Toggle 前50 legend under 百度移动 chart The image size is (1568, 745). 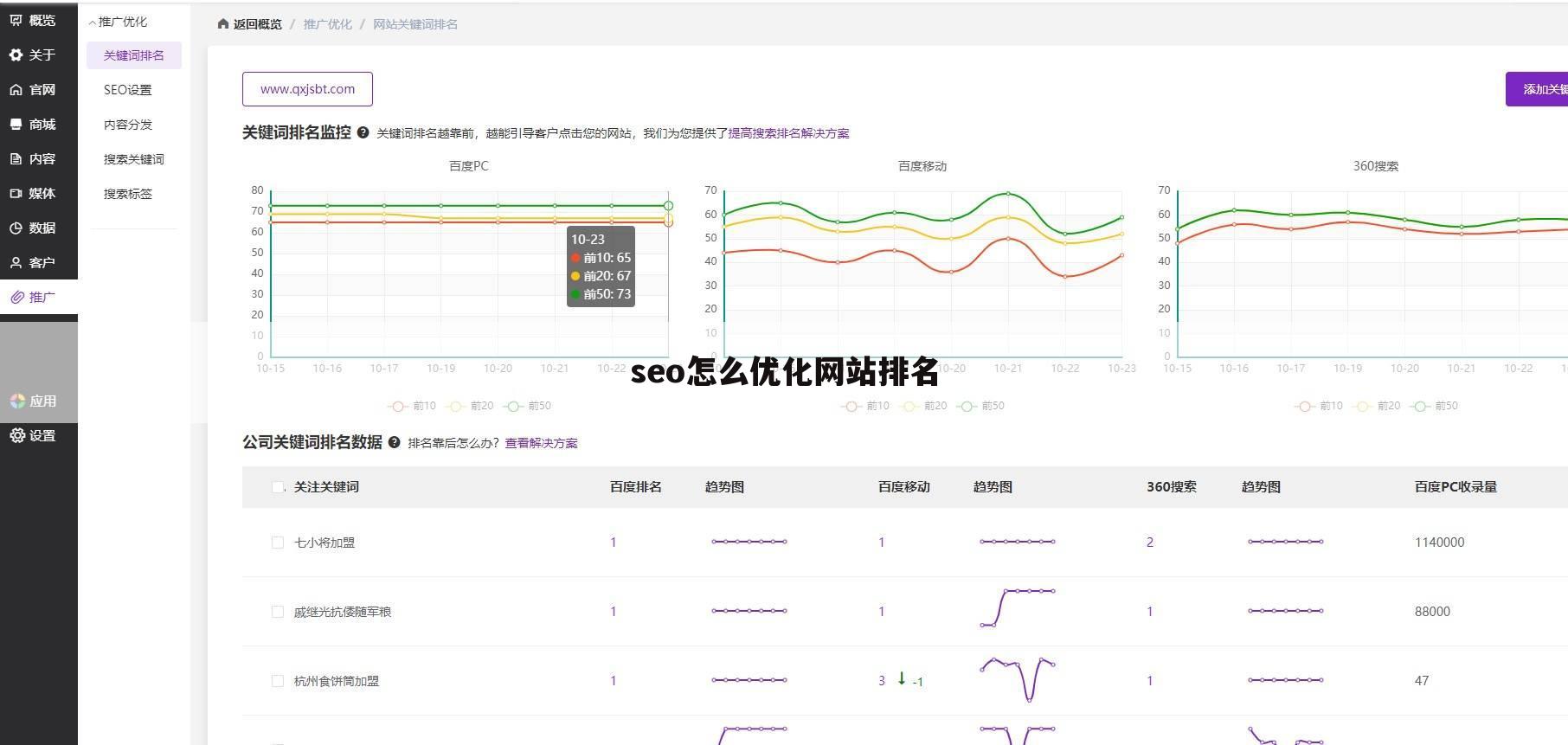pos(980,406)
